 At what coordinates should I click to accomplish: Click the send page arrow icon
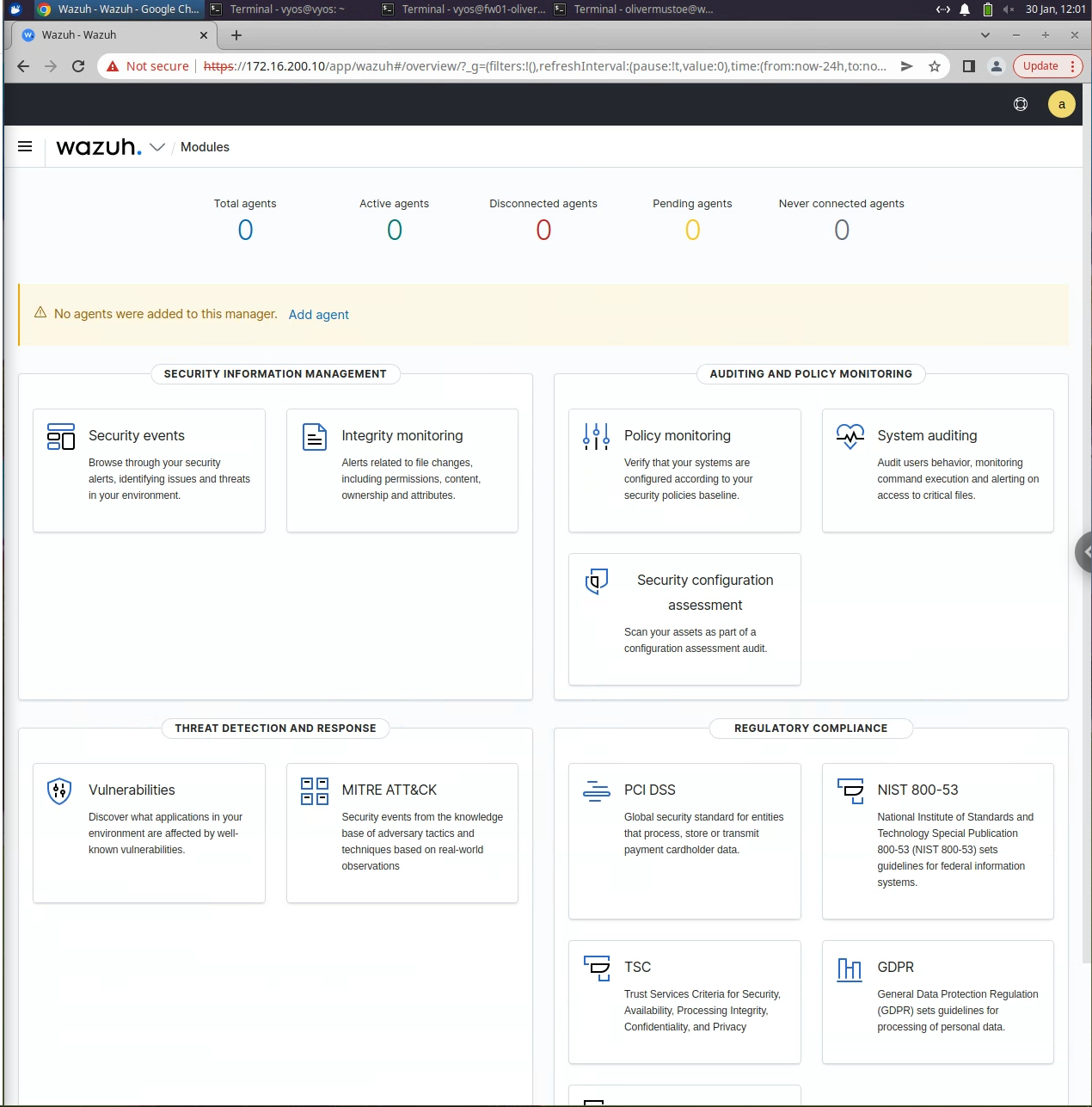pos(906,66)
